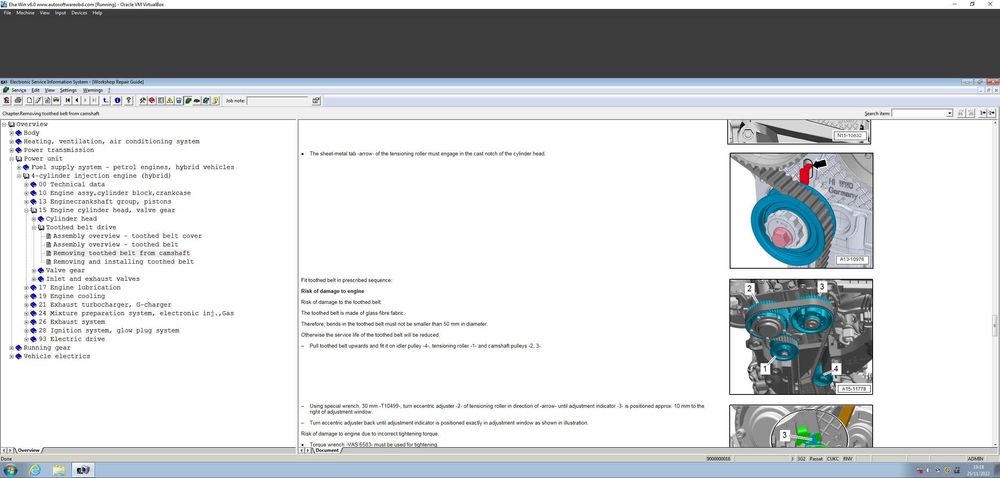Switch to the Overview tab

[x=28, y=450]
